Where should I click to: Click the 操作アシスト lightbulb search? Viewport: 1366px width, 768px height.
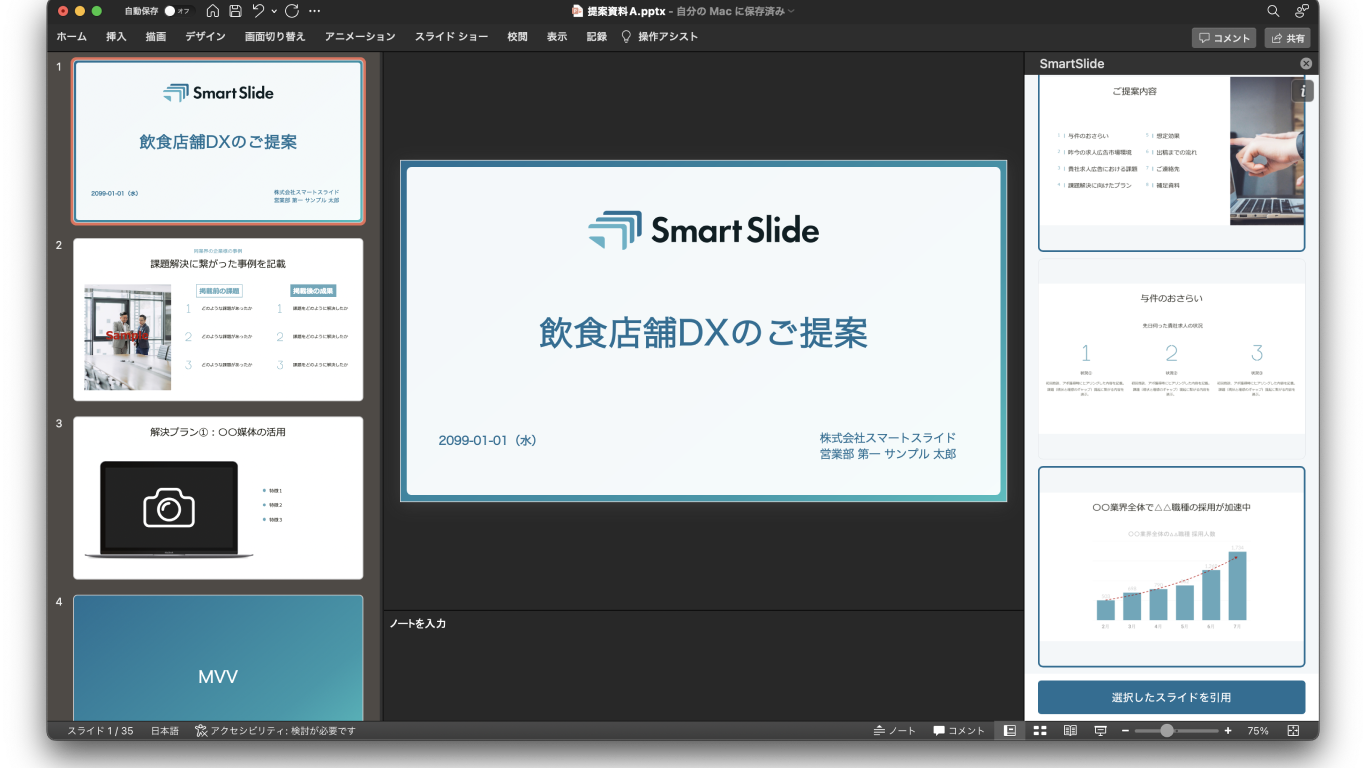660,37
